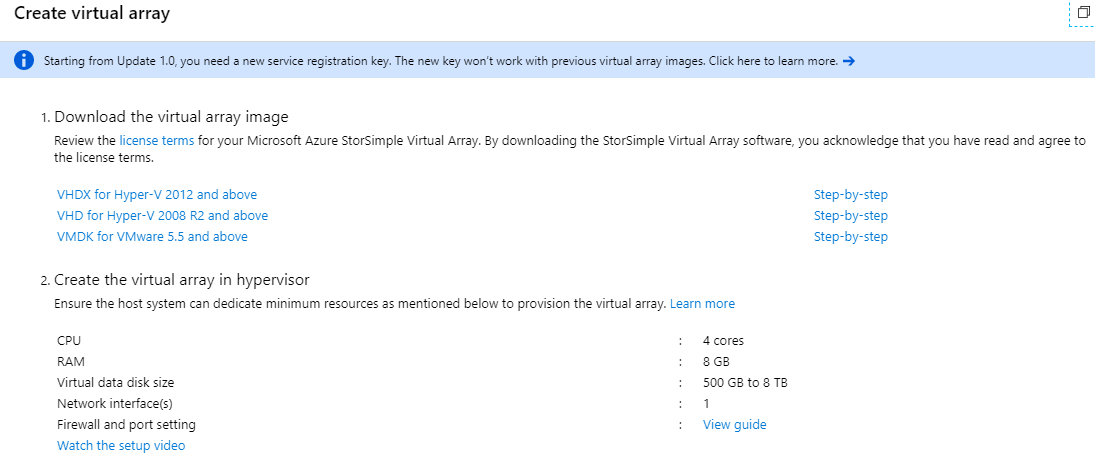Image resolution: width=1095 pixels, height=463 pixels.
Task: Open the 'Click here to learn more' banner text
Action: pyautogui.click(x=773, y=61)
